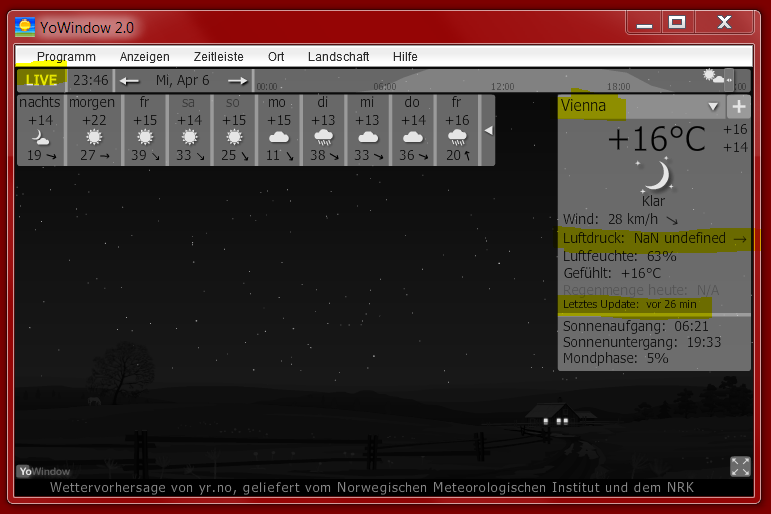Go to next day with right arrow
Screen dimensions: 771x514
coord(238,81)
